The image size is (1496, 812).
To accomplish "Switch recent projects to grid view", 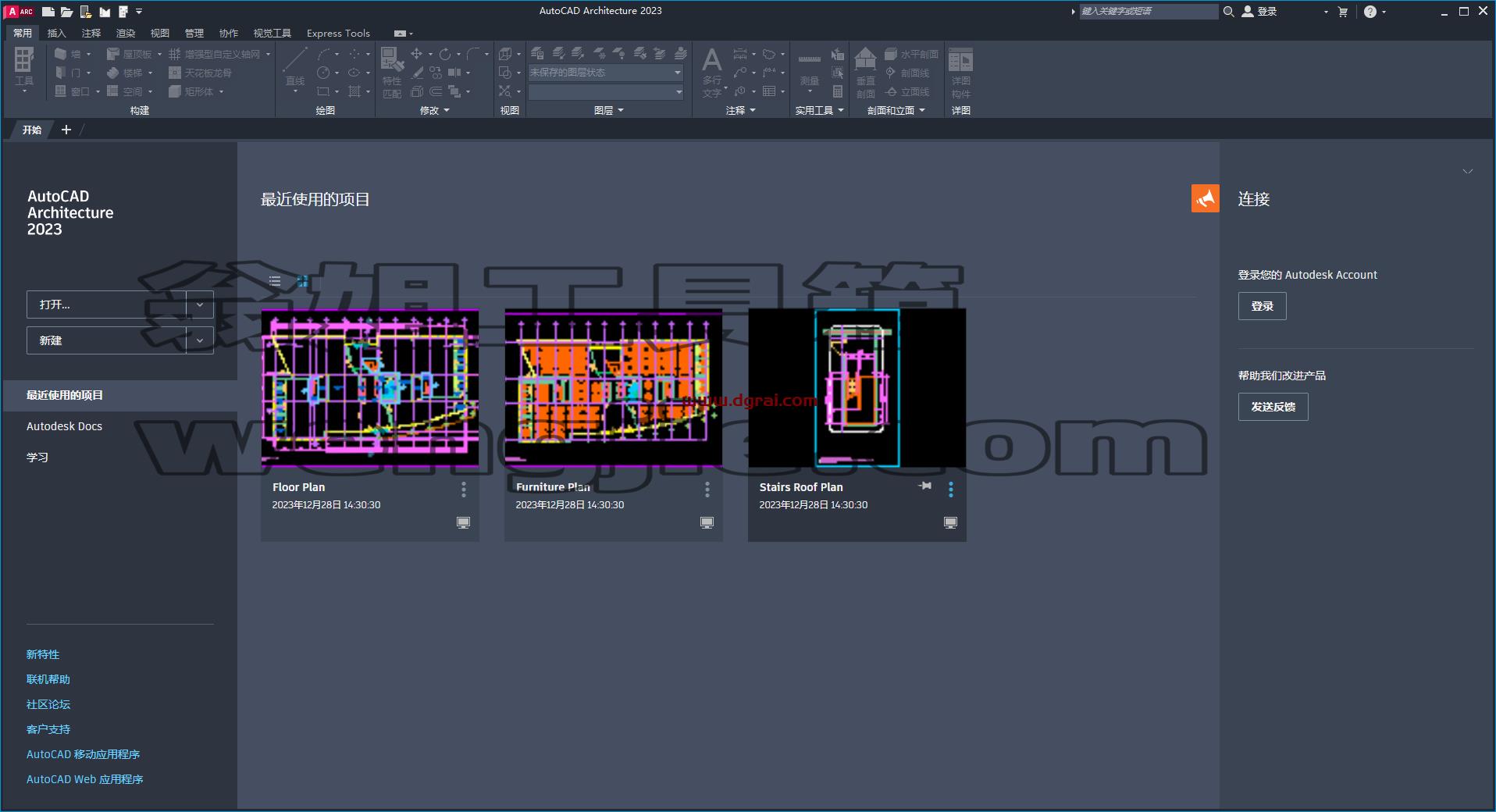I will (302, 281).
